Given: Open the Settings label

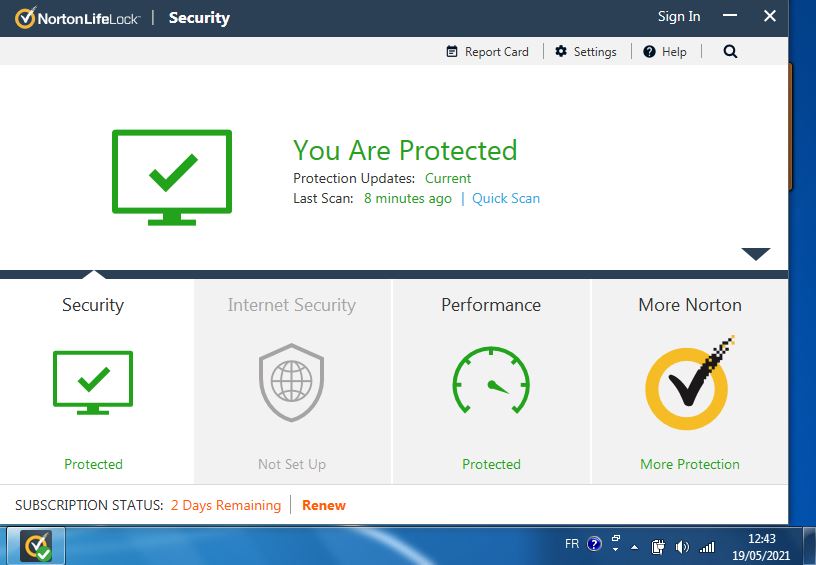Looking at the screenshot, I should (595, 52).
